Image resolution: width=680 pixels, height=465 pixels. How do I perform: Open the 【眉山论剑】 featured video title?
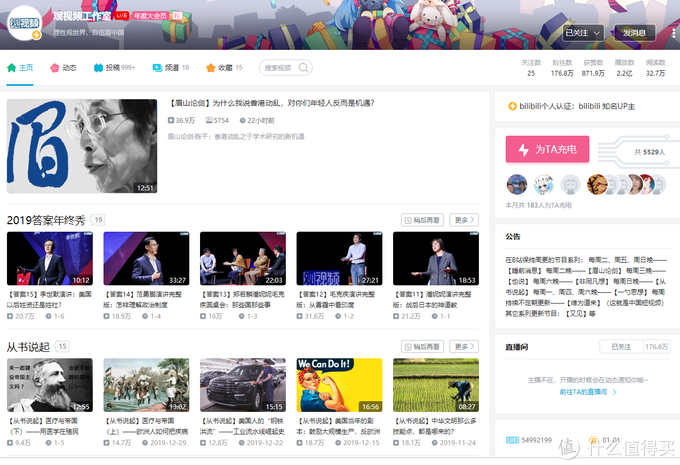click(271, 103)
